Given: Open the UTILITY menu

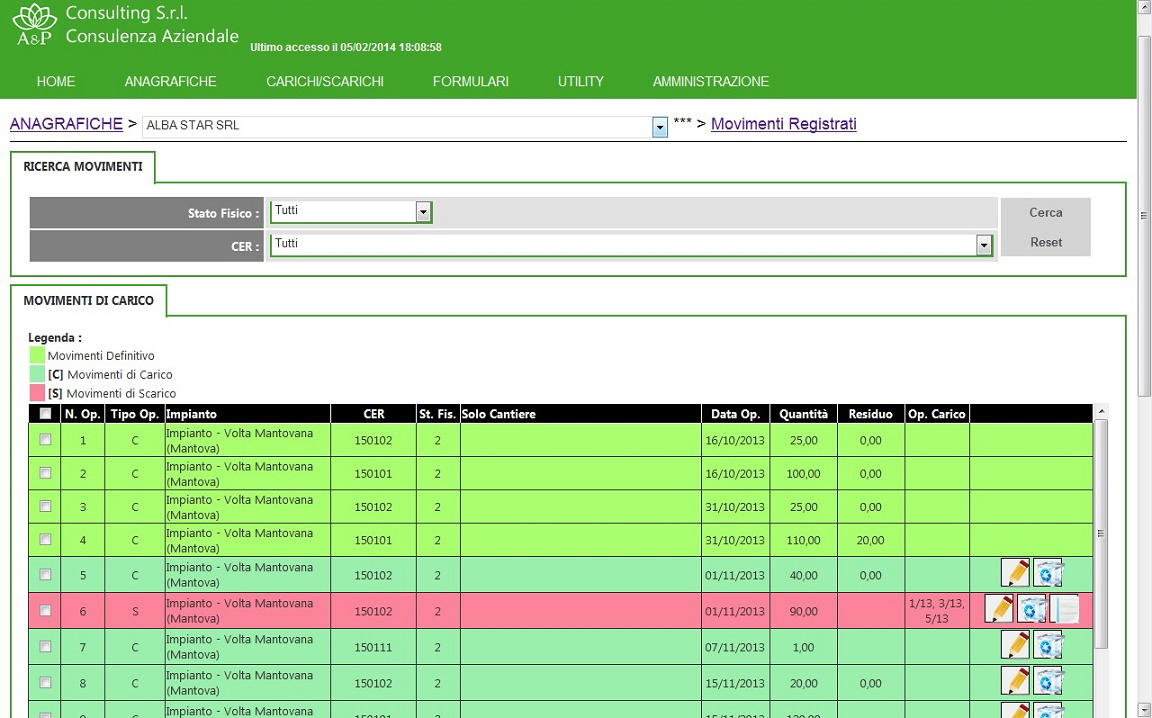Looking at the screenshot, I should tap(580, 82).
